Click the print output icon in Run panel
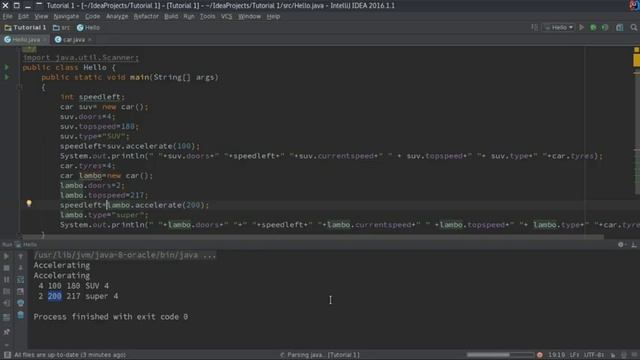 [20, 303]
